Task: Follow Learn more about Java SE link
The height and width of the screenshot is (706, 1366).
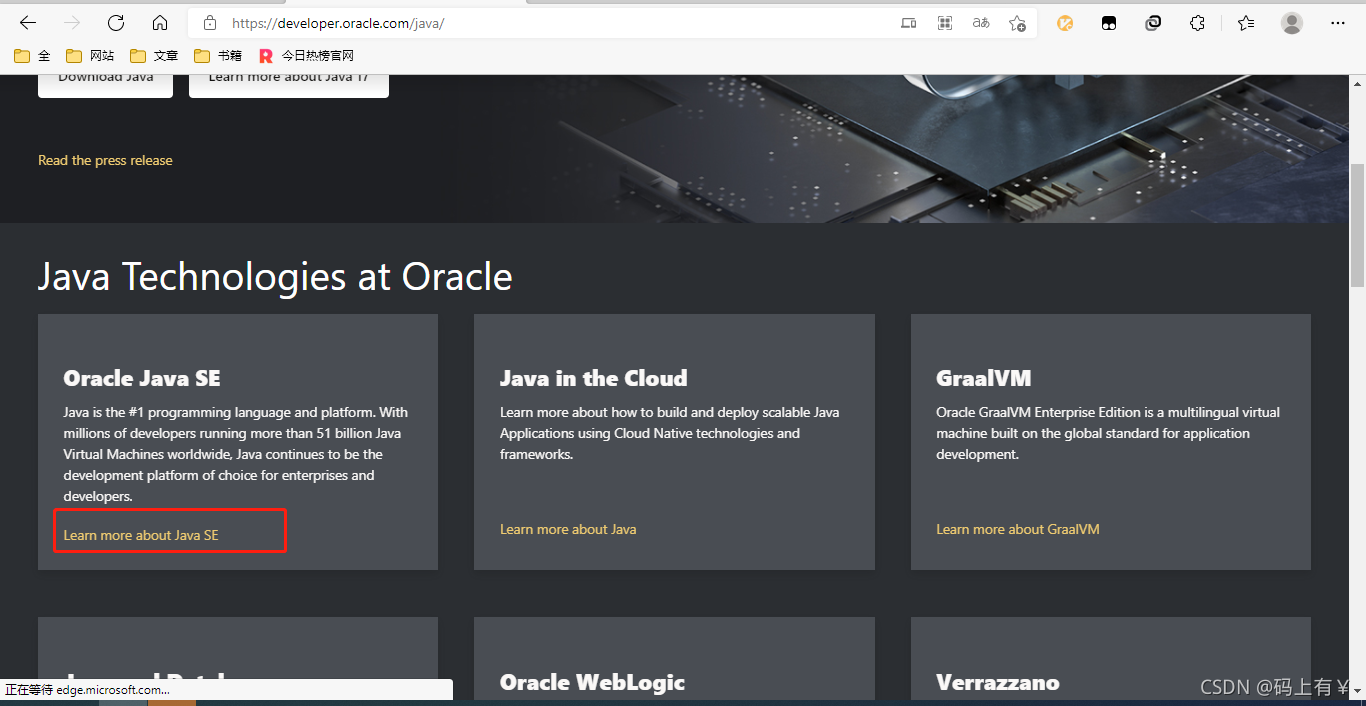Action: click(141, 535)
